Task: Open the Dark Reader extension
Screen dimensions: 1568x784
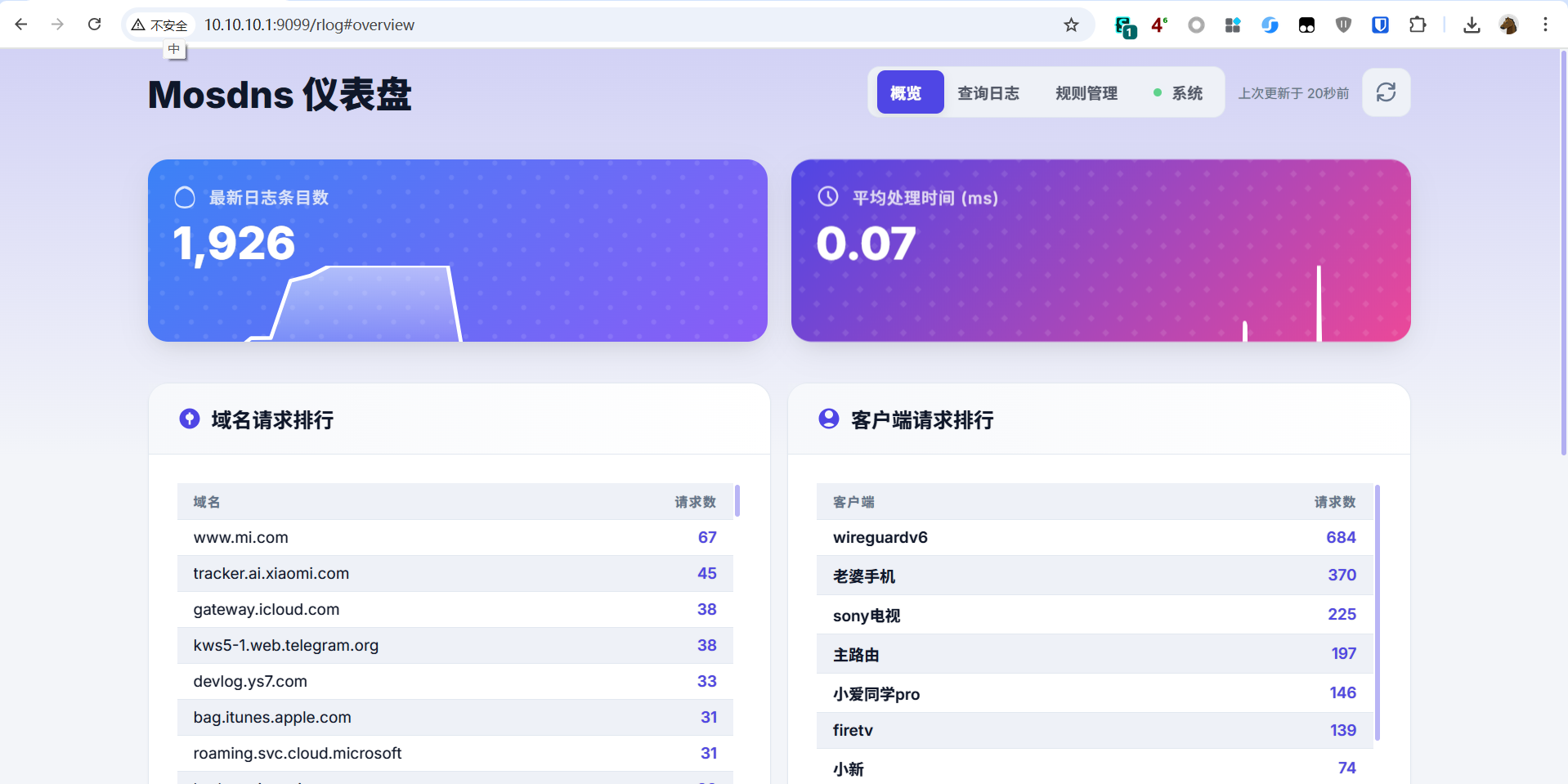Action: tap(1306, 25)
